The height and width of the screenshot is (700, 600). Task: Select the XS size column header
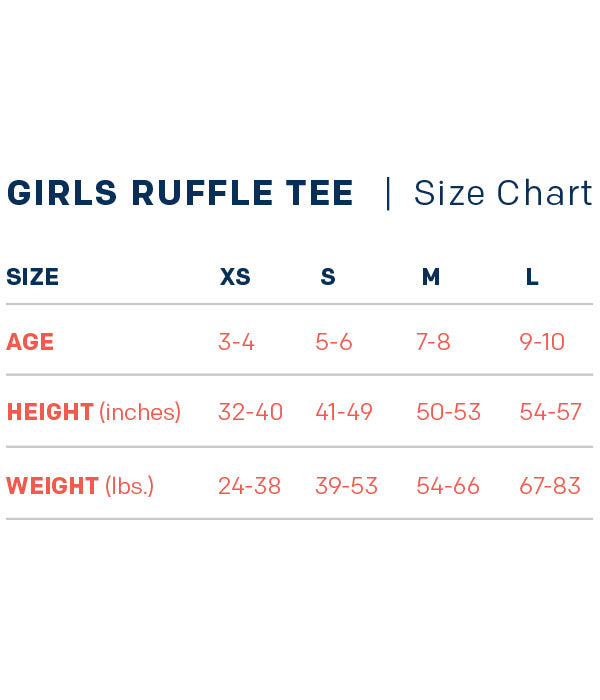pos(235,277)
